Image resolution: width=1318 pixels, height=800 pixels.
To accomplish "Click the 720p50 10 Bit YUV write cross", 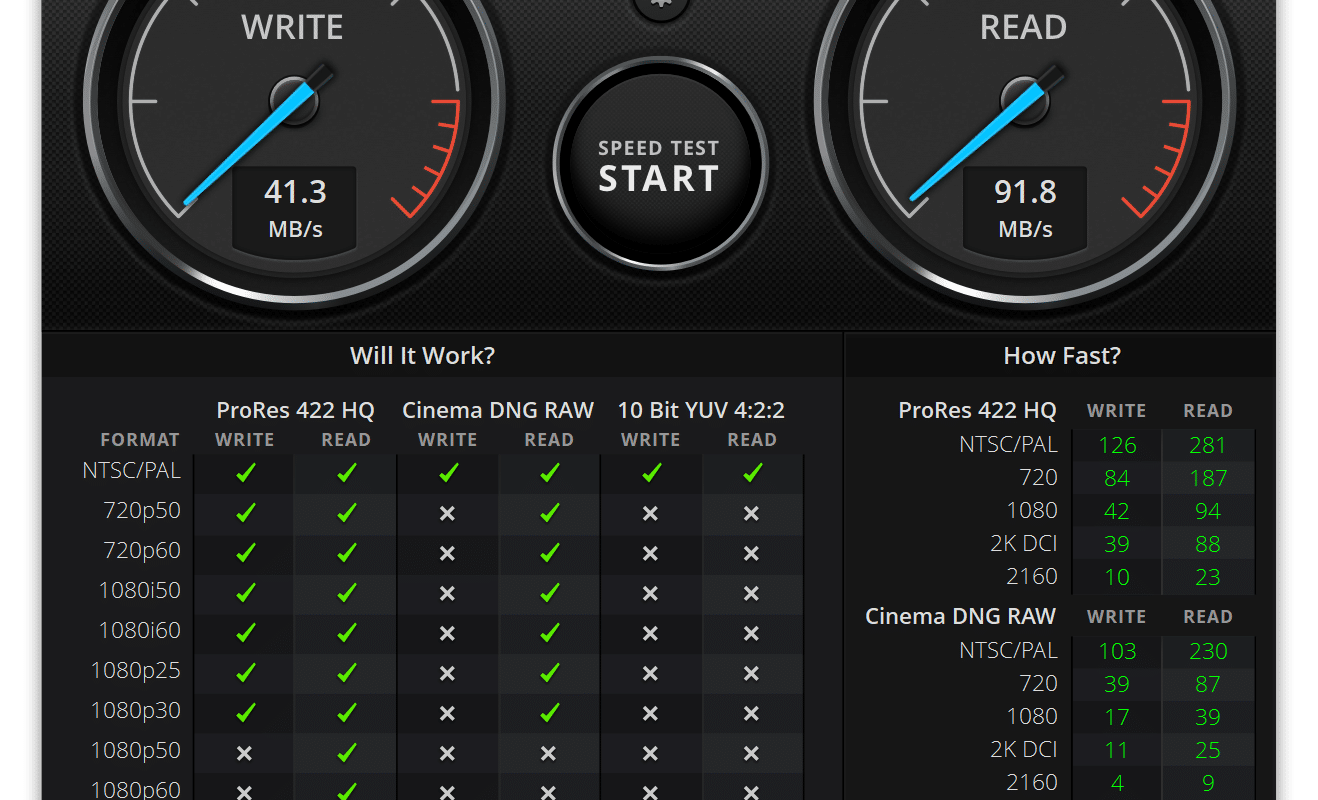I will pos(650,513).
